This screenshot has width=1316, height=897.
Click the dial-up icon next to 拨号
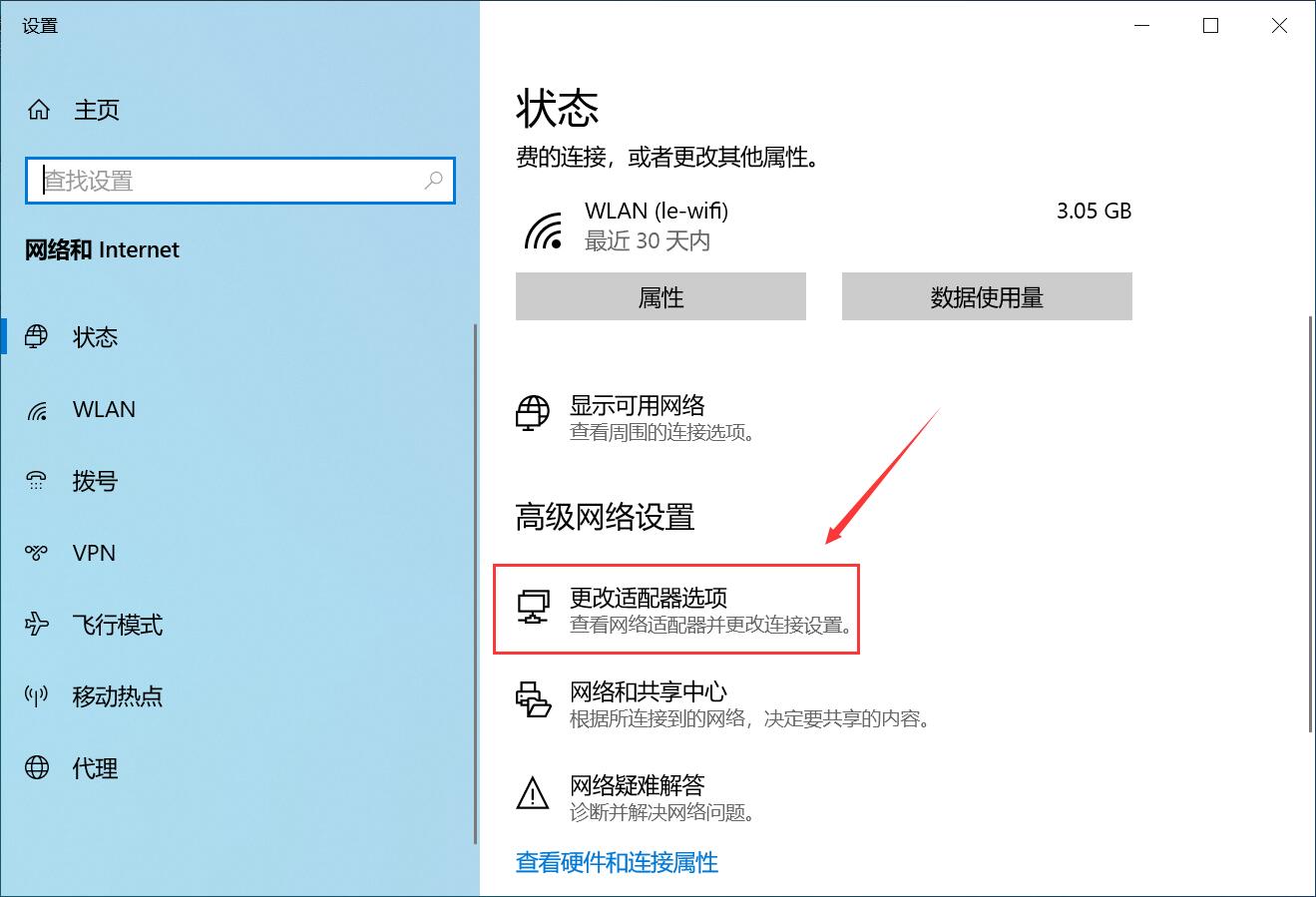tap(37, 481)
